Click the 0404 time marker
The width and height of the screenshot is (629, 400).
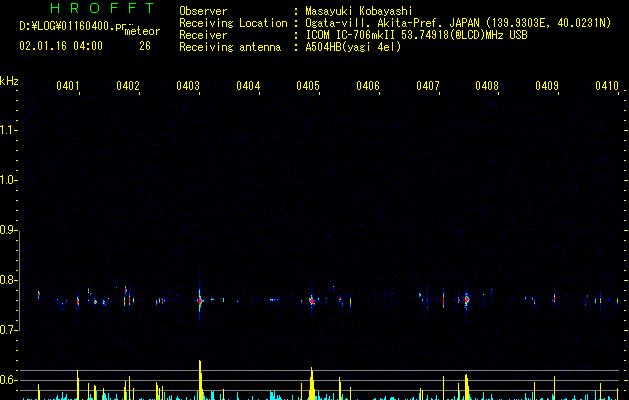tap(248, 86)
